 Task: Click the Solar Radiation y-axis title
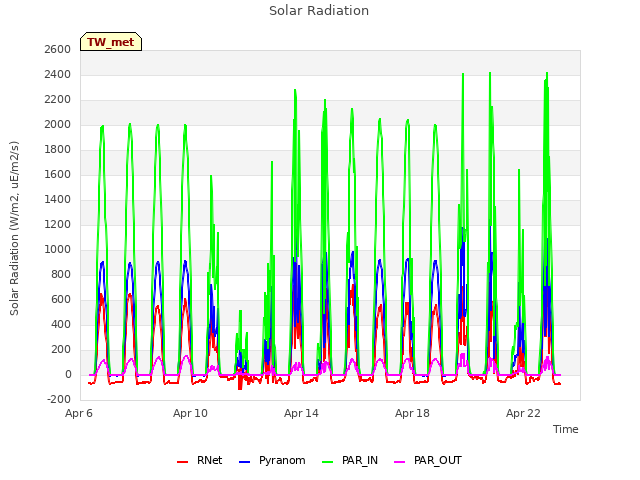click(x=14, y=228)
